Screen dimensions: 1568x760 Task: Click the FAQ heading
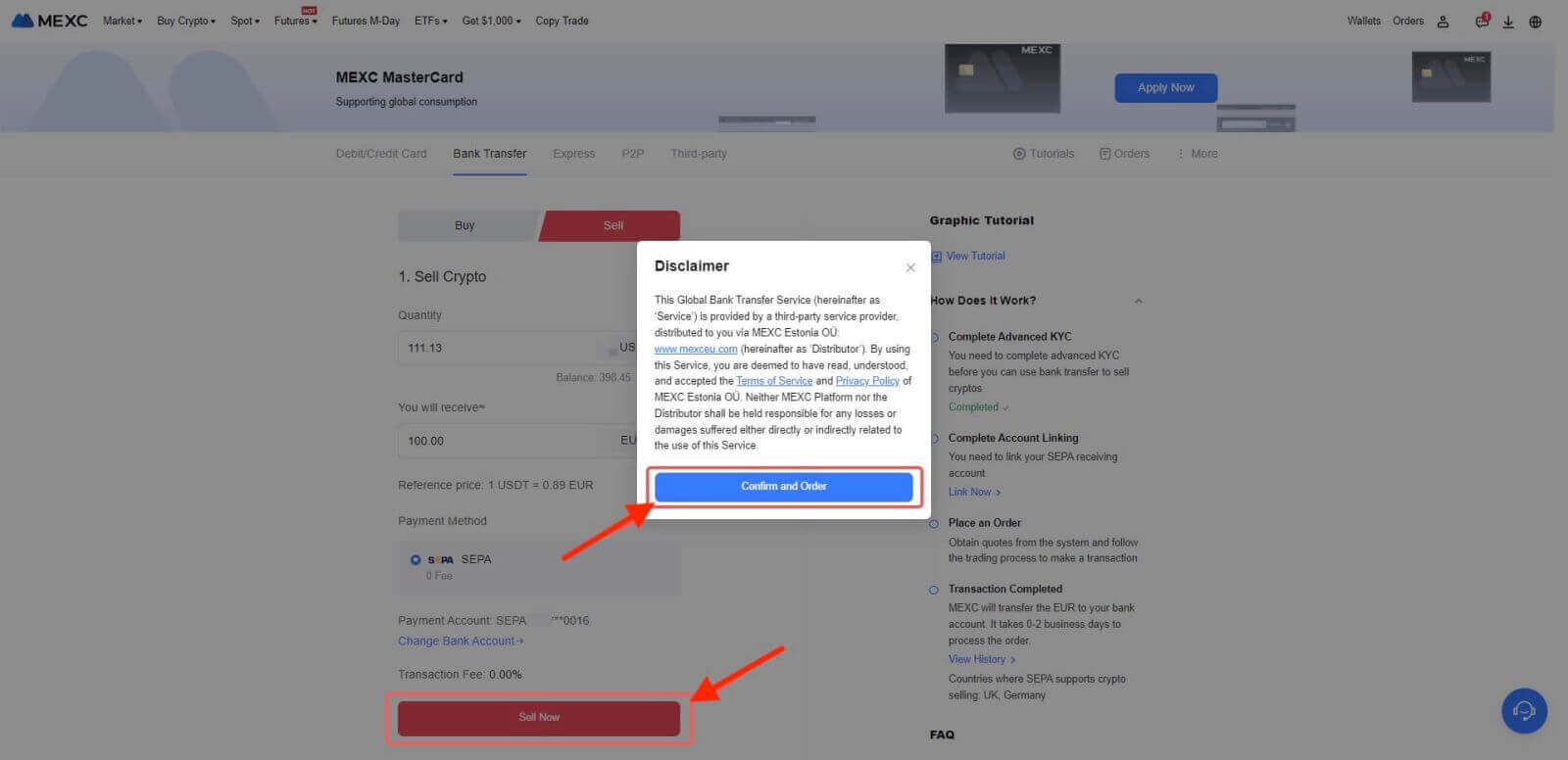[x=942, y=734]
